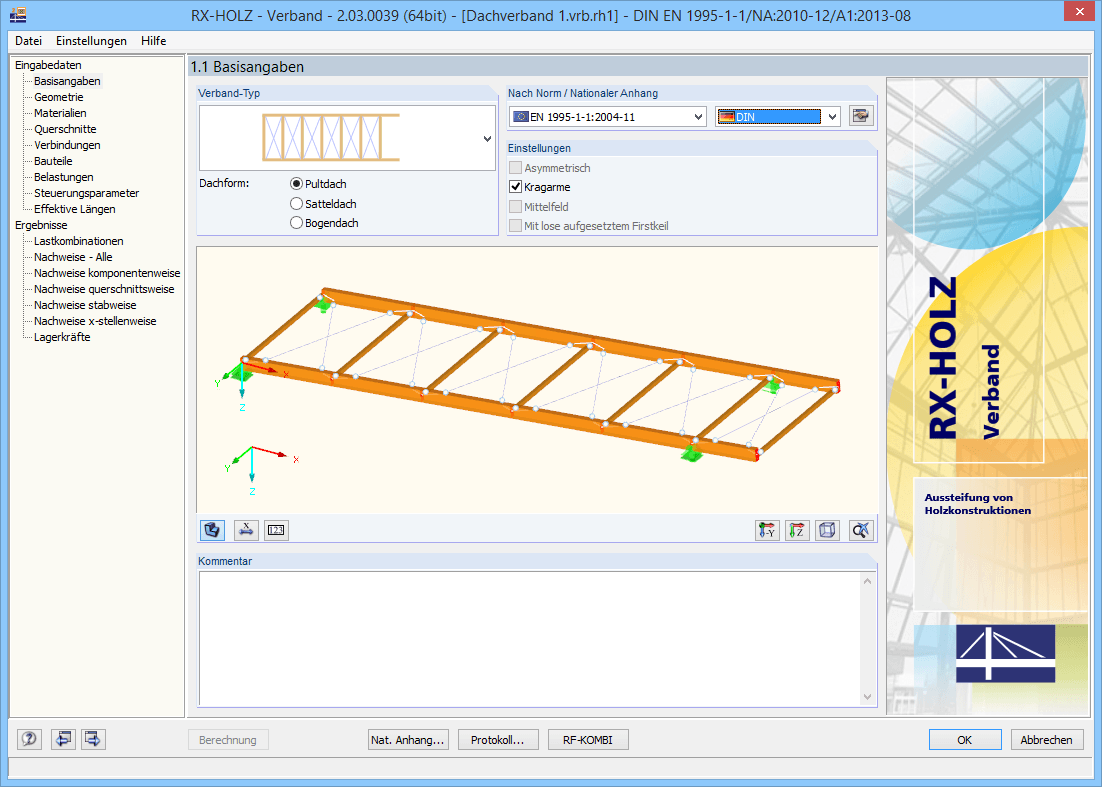Select Belastungen in the navigator

63,177
